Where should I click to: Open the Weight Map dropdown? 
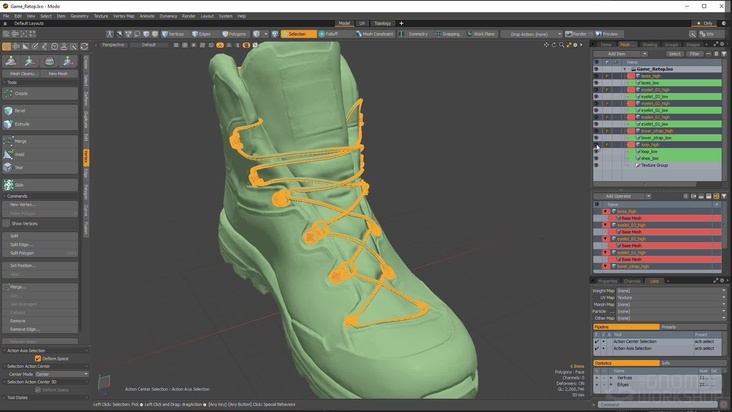(671, 291)
